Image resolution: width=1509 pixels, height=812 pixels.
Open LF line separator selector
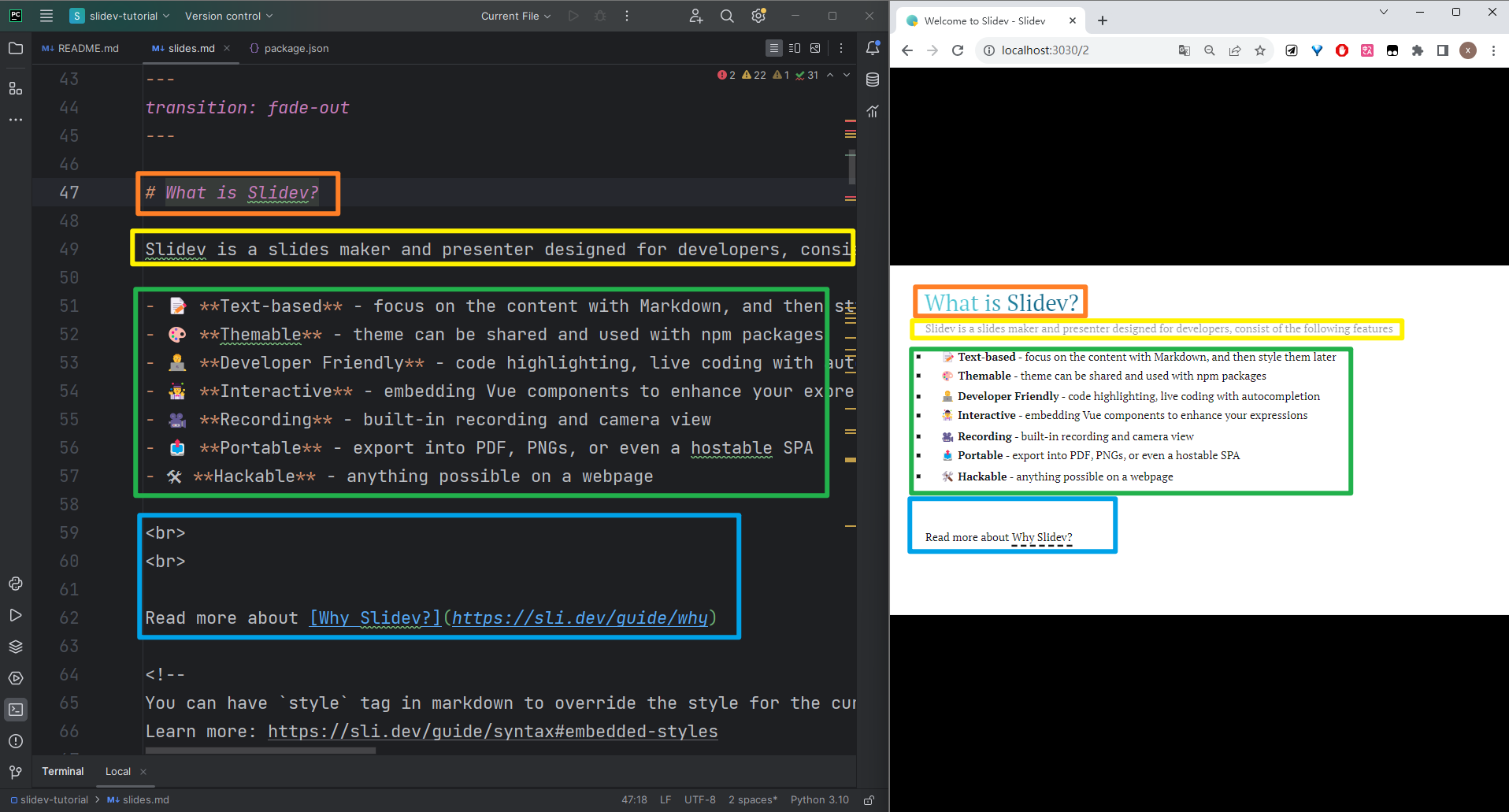point(666,800)
